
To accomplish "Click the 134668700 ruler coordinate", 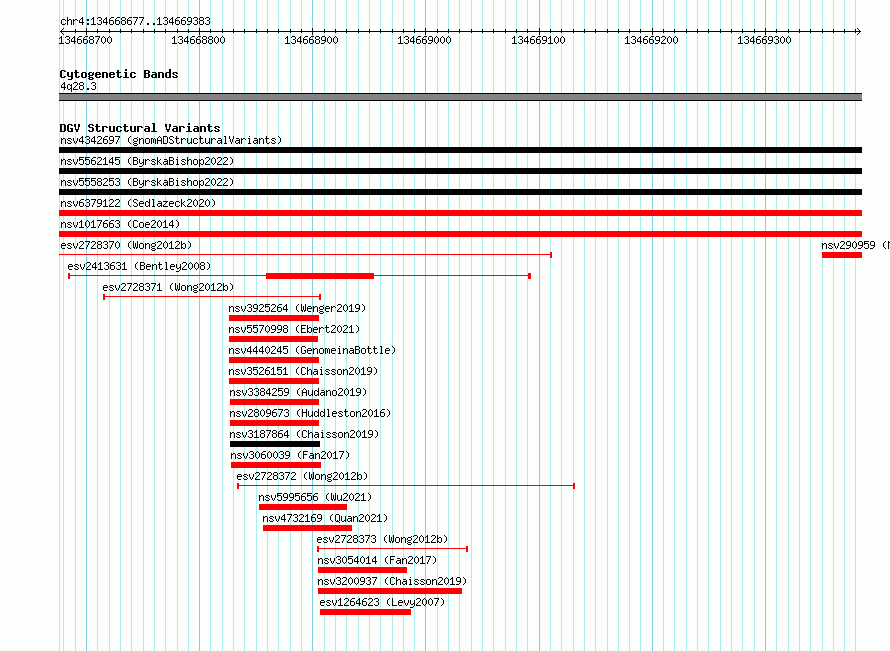I will pos(86,40).
